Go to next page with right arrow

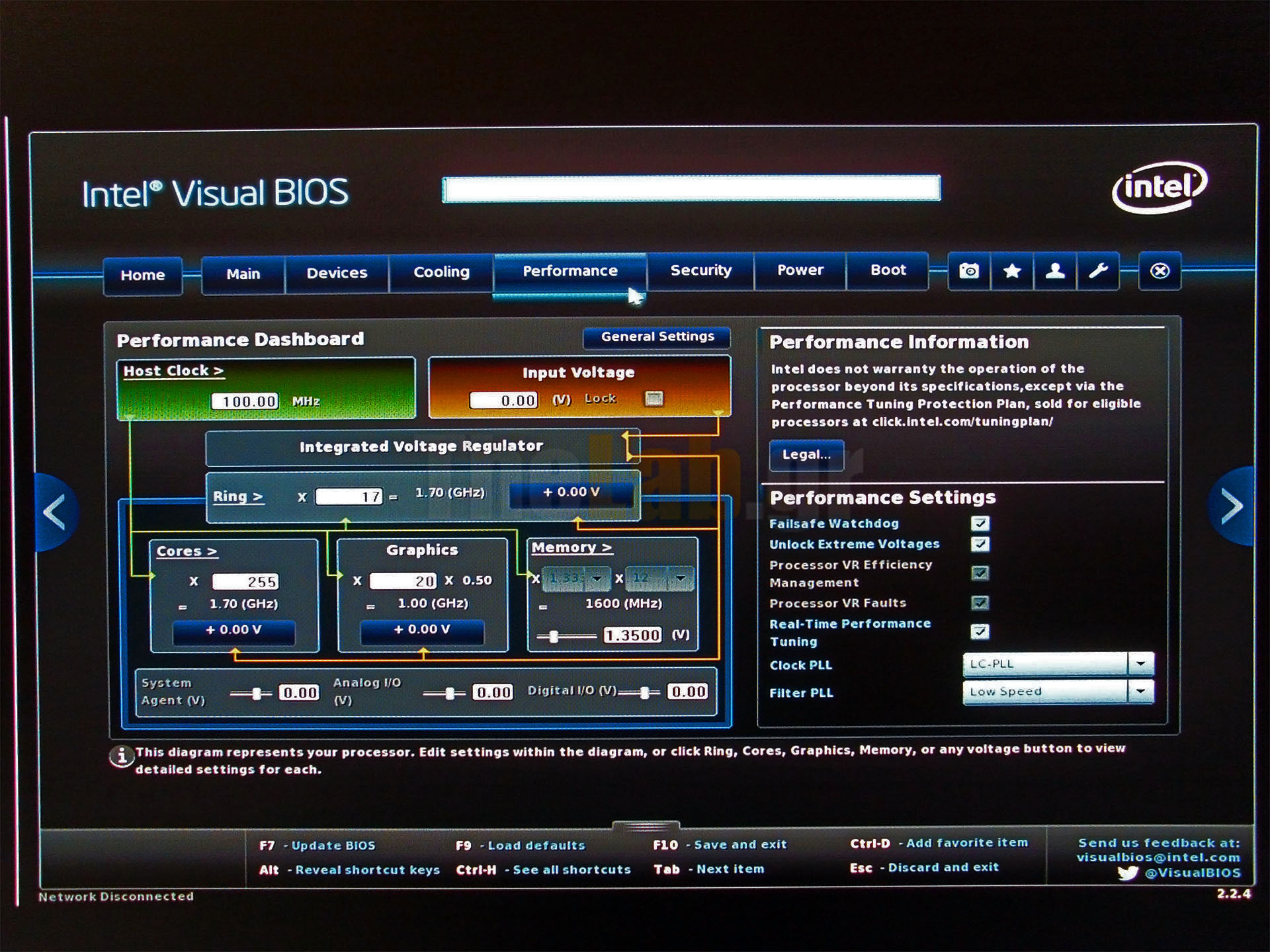1232,507
